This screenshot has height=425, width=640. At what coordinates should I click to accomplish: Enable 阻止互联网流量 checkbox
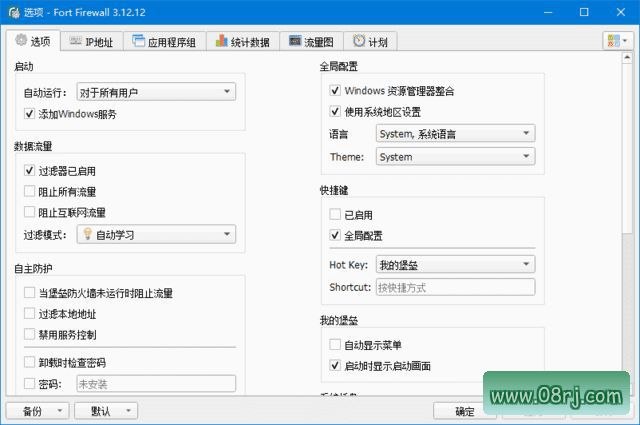(x=29, y=212)
